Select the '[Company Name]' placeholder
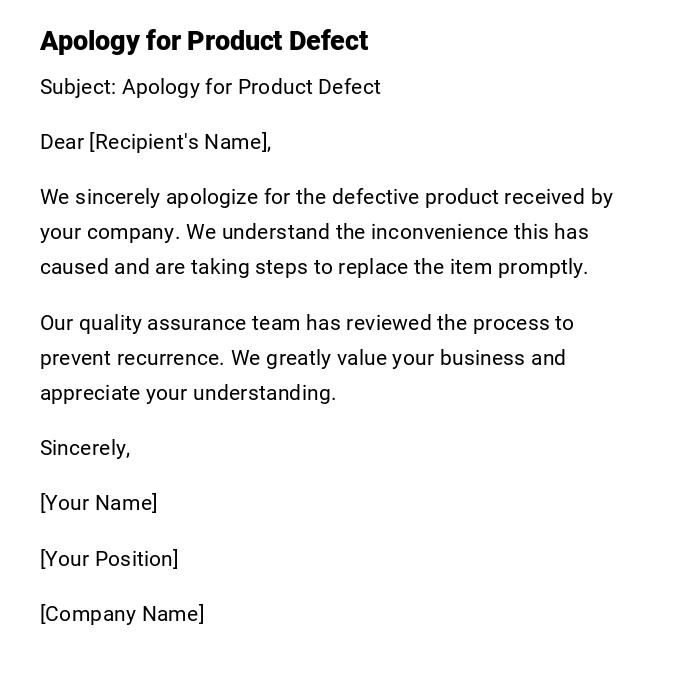This screenshot has width=700, height=676. (122, 614)
